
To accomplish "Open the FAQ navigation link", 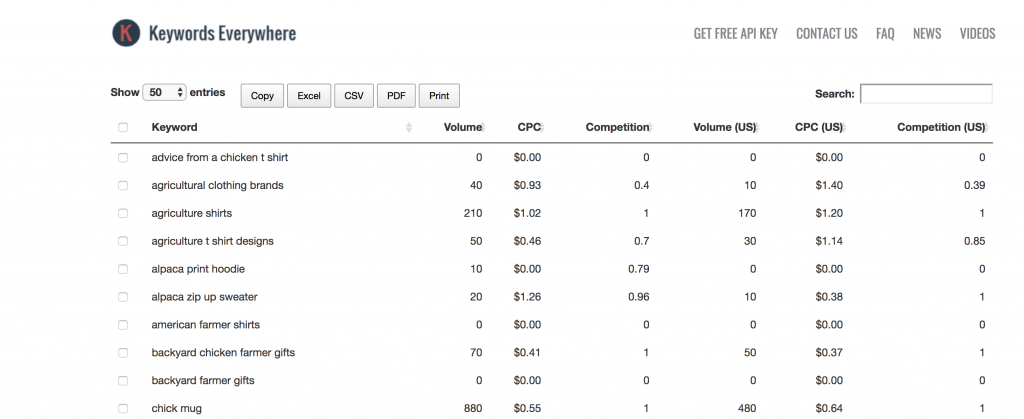I will tap(885, 33).
